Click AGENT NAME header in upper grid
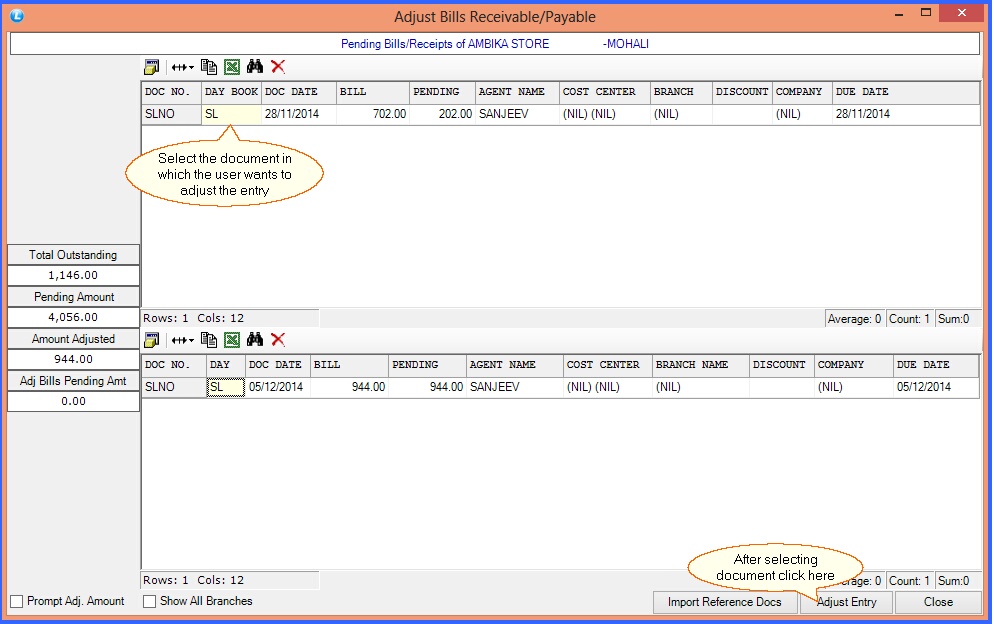This screenshot has height=624, width=994. pos(517,92)
